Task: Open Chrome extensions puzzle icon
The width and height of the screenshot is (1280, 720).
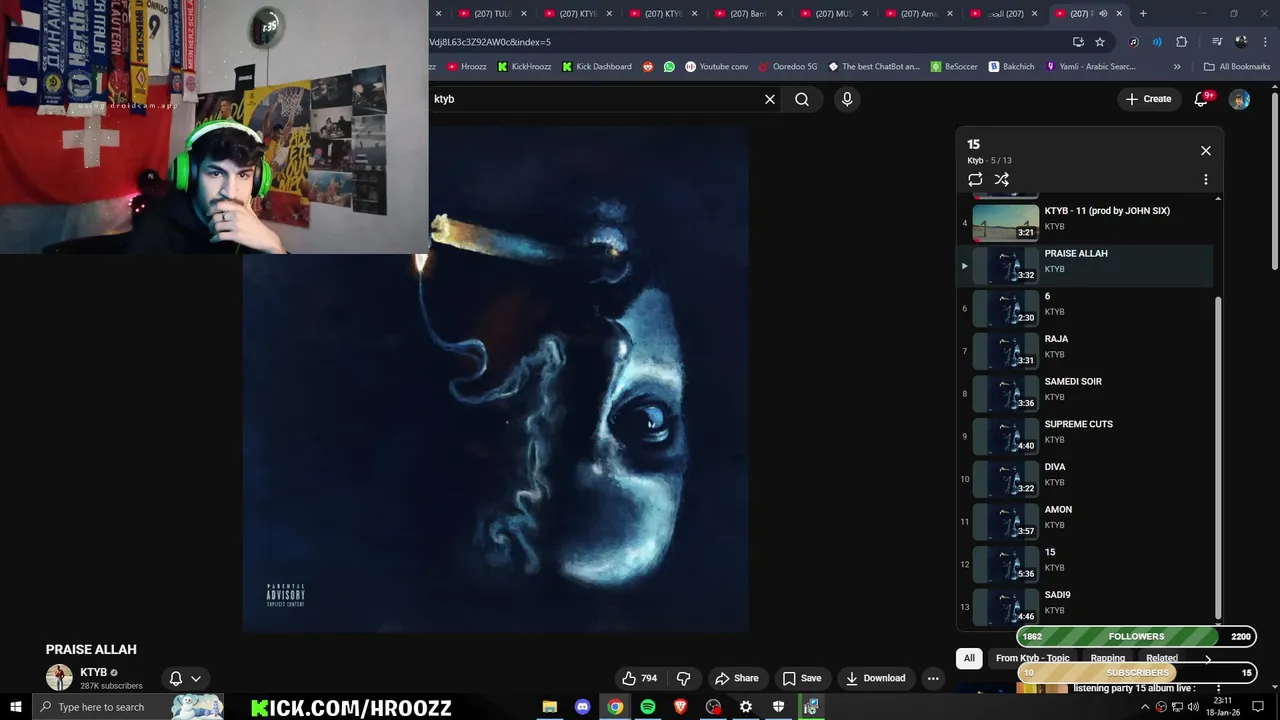Action: 1182,42
